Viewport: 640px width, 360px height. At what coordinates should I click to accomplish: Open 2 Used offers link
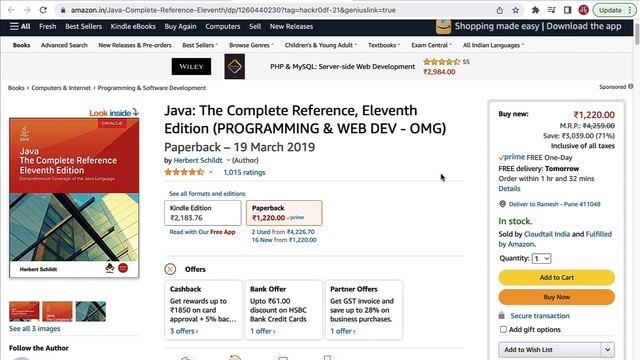click(283, 231)
